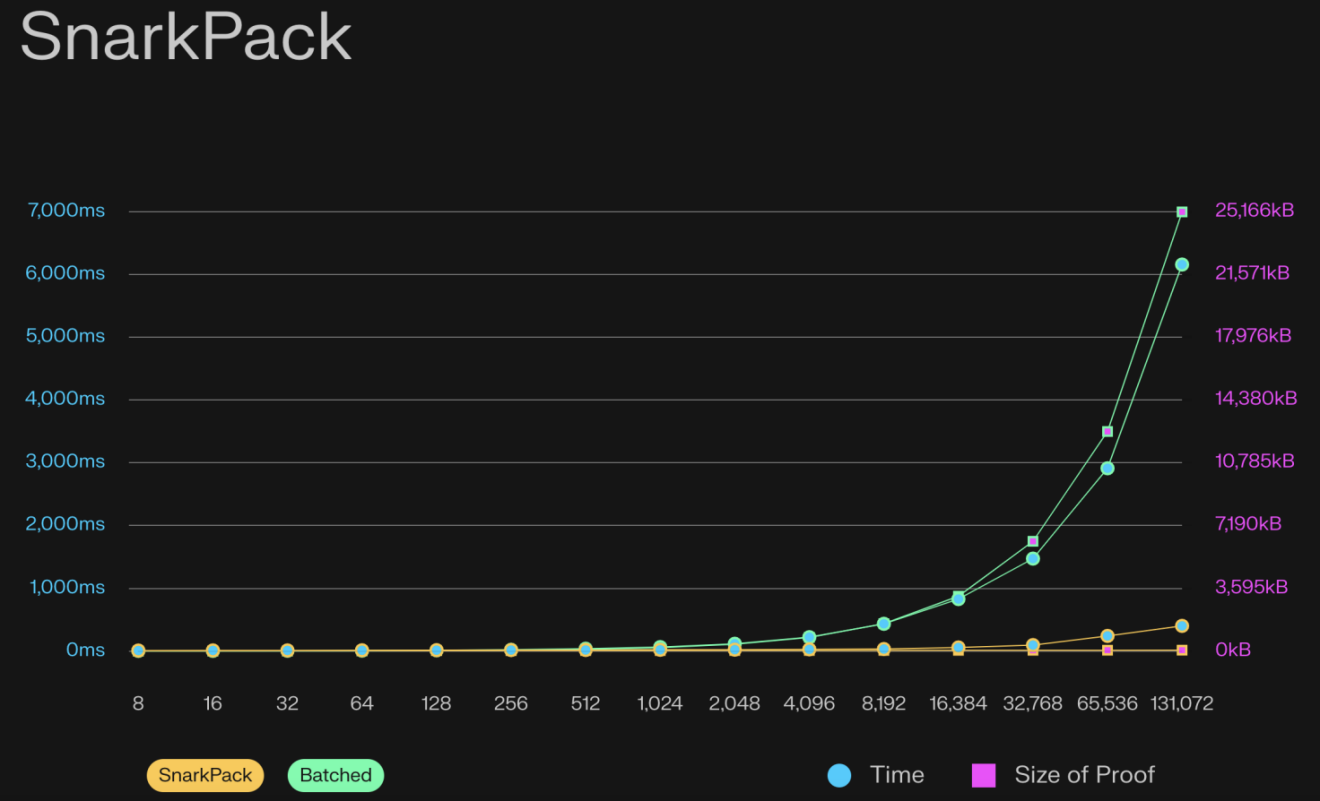Click the 4,000ms y-axis label
This screenshot has width=1320, height=801.
(x=65, y=399)
